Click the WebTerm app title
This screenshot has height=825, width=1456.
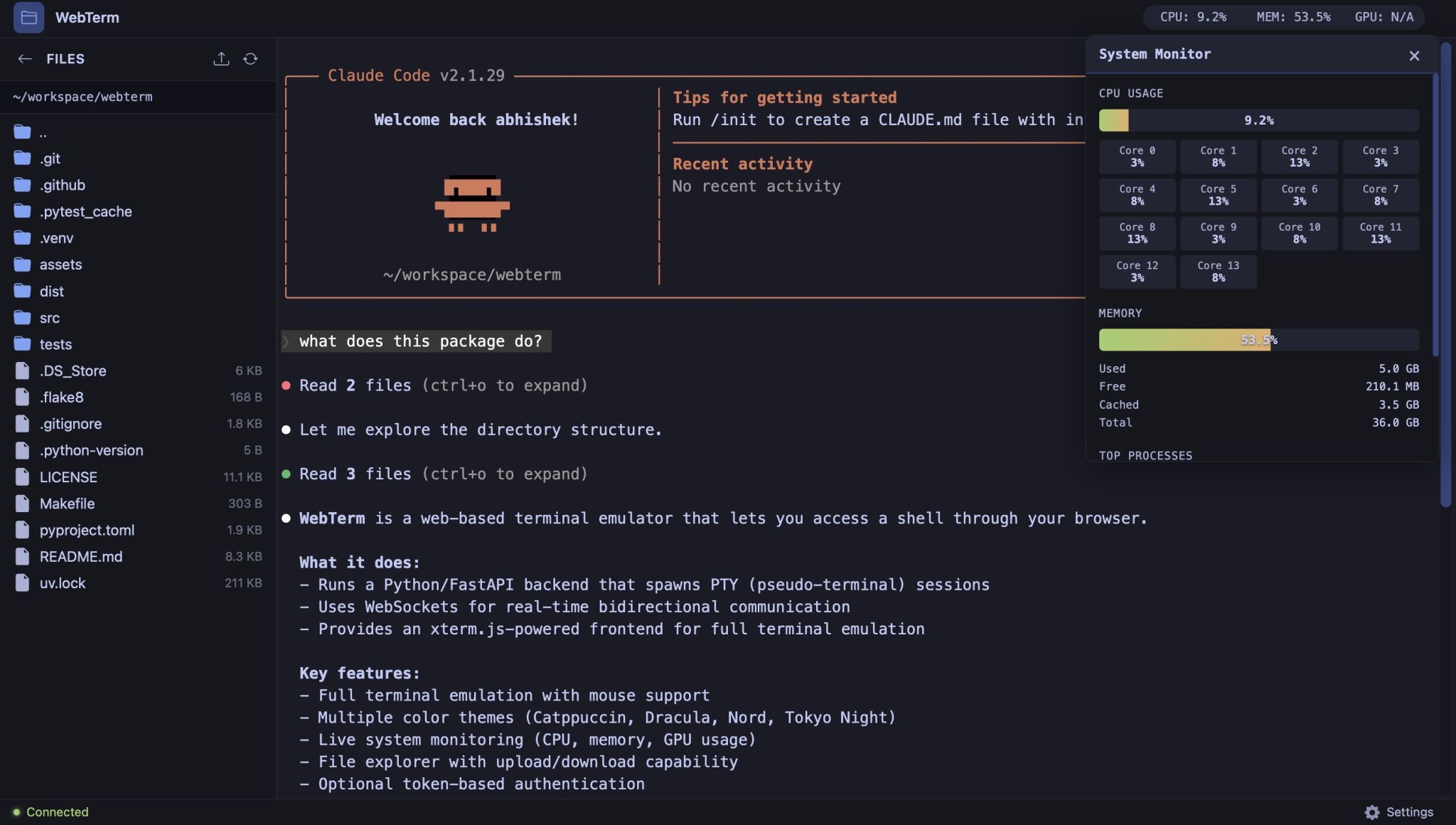click(x=87, y=18)
